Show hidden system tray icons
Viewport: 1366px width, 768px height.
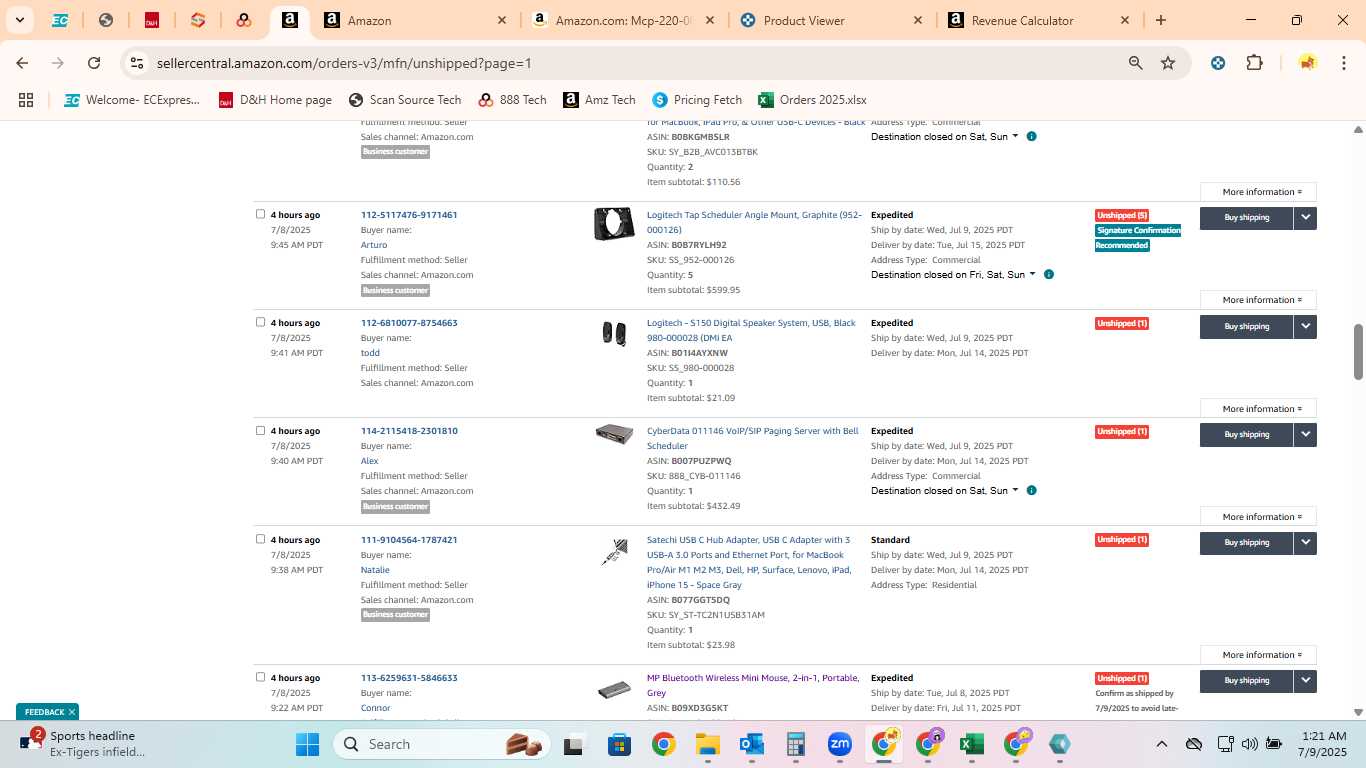(1161, 744)
